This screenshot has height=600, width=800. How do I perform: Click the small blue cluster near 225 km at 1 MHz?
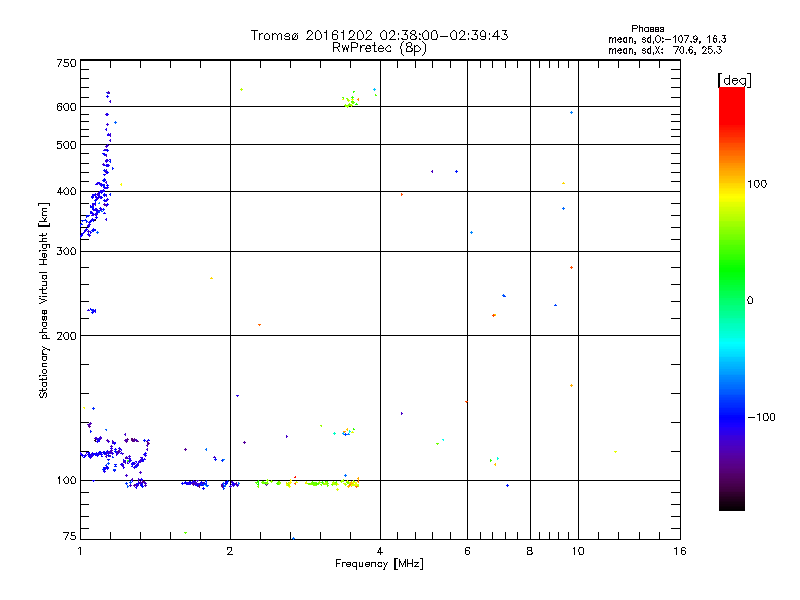pos(92,310)
